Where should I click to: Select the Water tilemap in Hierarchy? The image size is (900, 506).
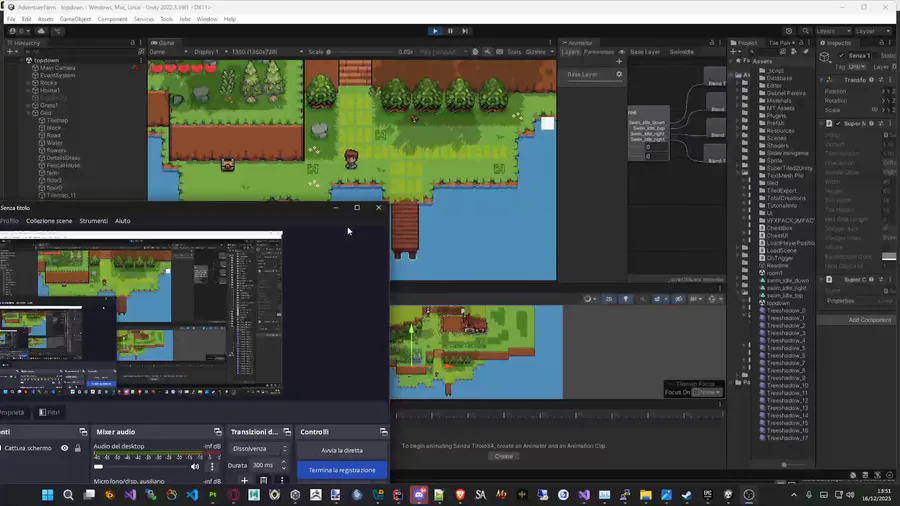coord(55,143)
